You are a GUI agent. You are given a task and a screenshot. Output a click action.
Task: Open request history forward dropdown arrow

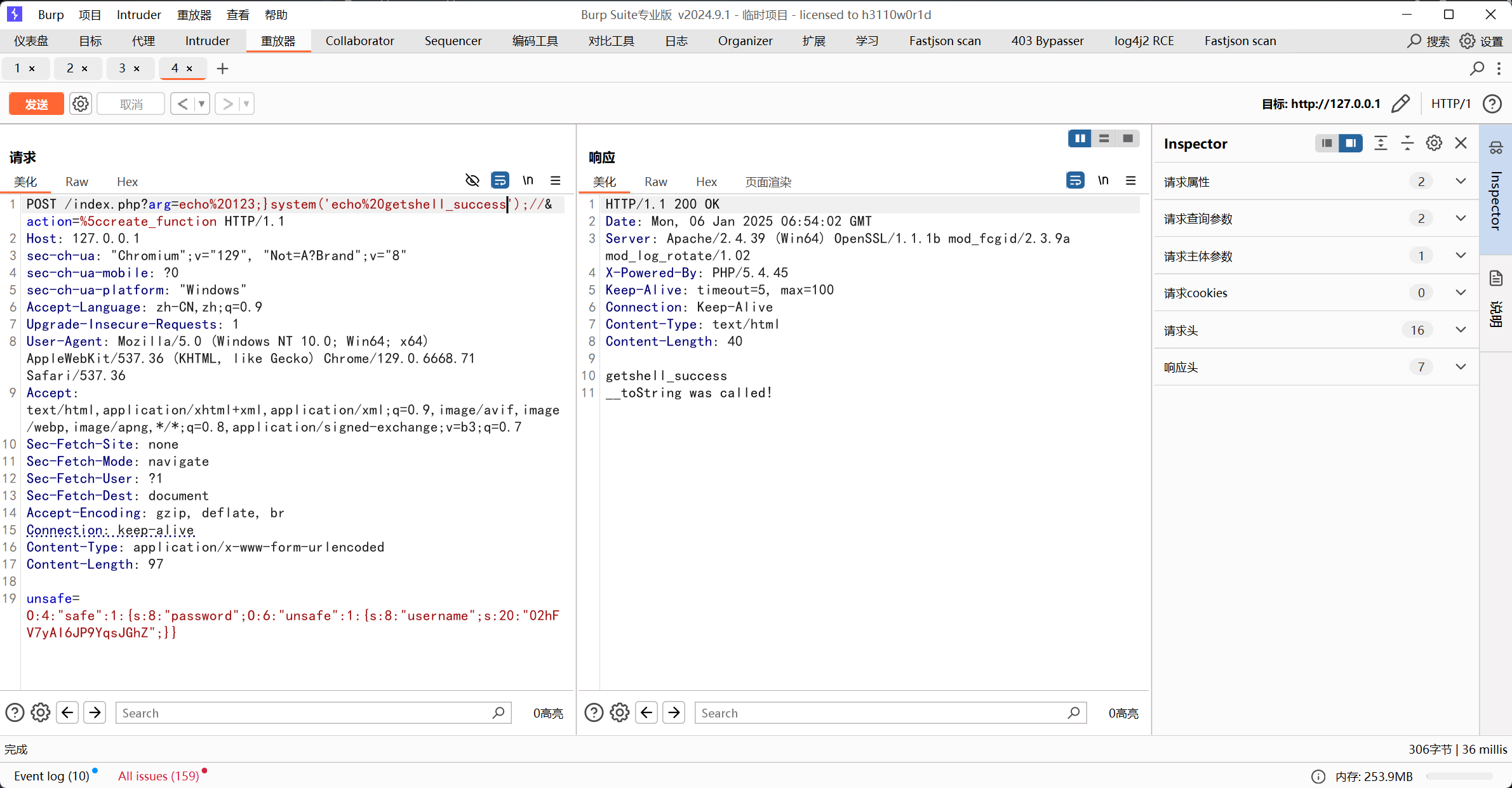coord(246,104)
